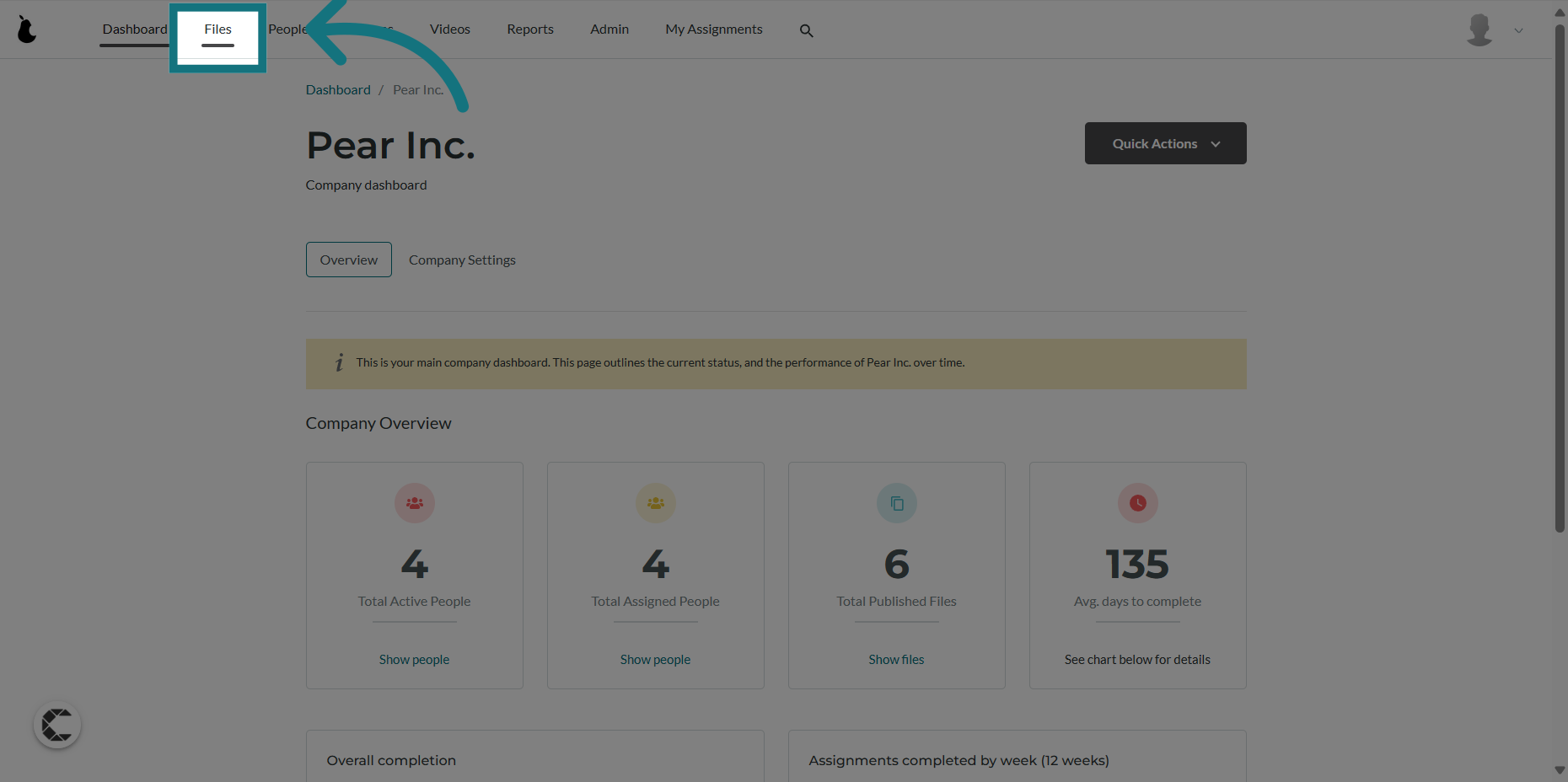Open the Admin nav item
Screen dimensions: 1568x782
609,29
